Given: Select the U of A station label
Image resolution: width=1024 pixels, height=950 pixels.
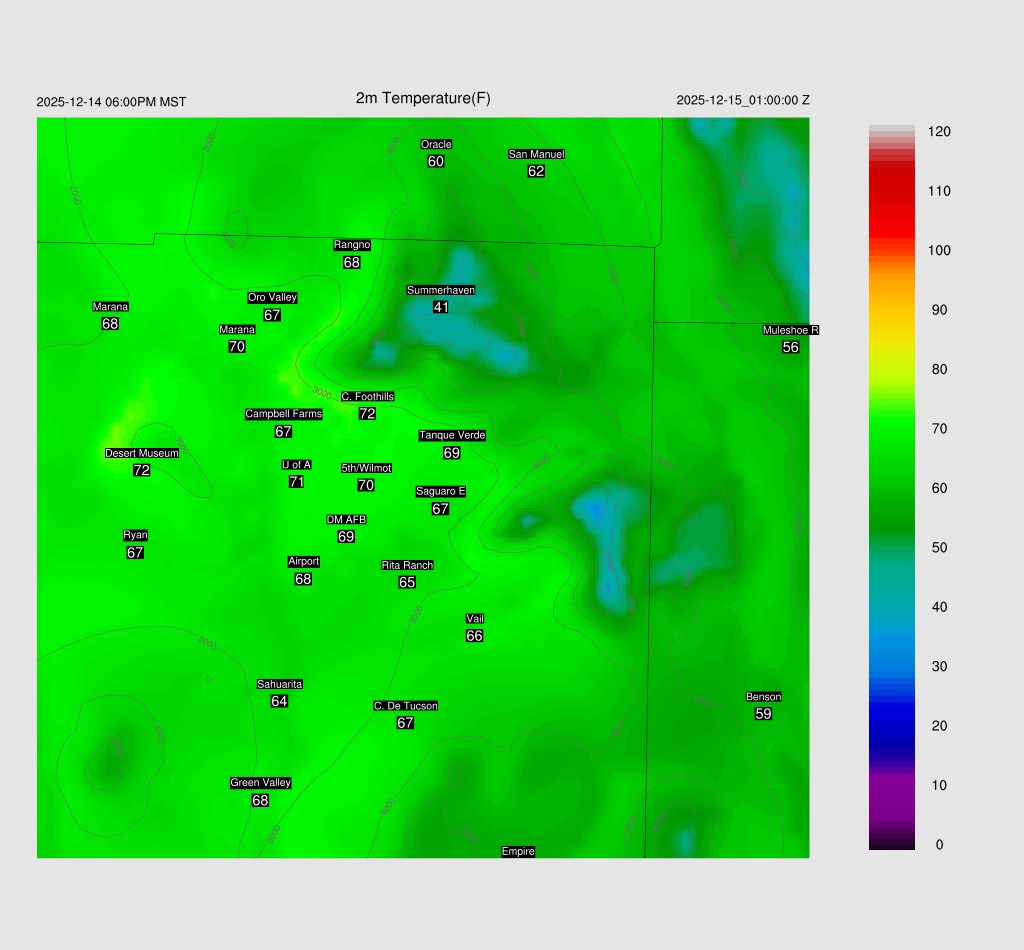Looking at the screenshot, I should pos(296,465).
